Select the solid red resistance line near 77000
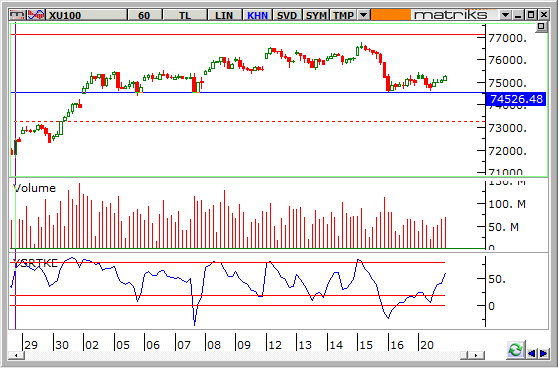 pos(248,35)
